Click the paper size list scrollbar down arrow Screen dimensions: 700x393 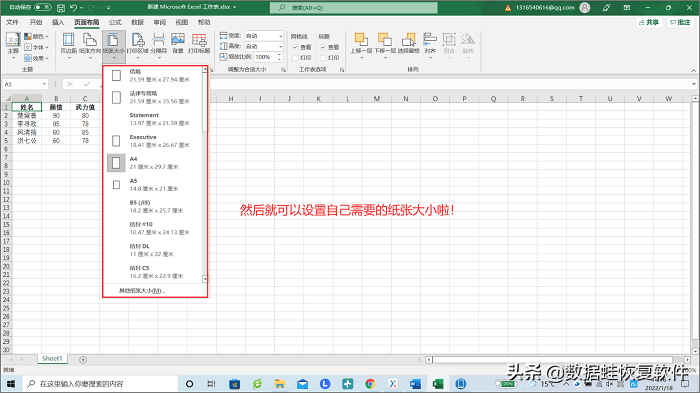coord(205,279)
